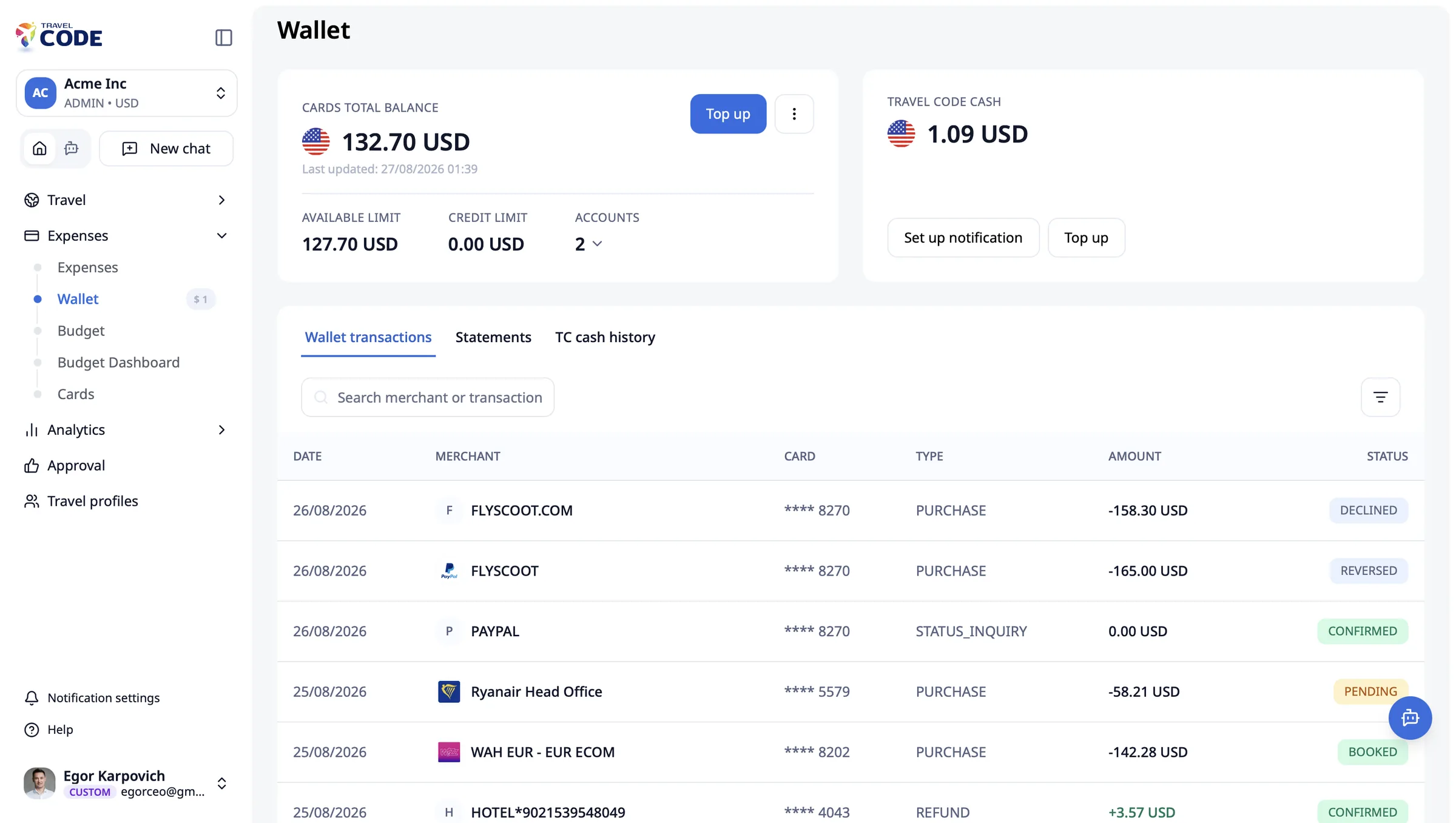The image size is (1456, 823).
Task: Click the Egor Karpovich avatar photo
Action: [x=39, y=783]
